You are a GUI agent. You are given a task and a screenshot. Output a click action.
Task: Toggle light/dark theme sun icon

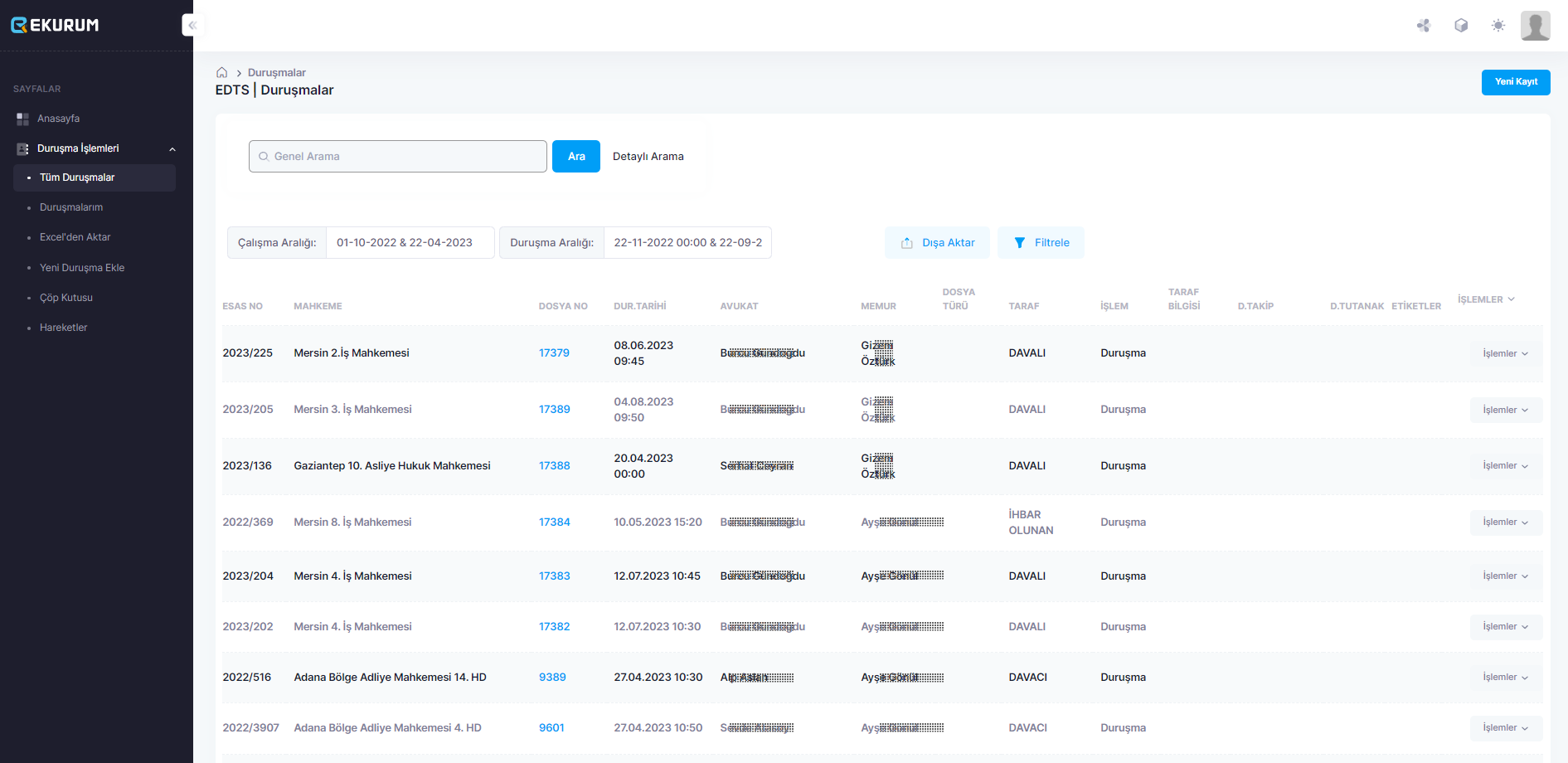click(x=1498, y=26)
